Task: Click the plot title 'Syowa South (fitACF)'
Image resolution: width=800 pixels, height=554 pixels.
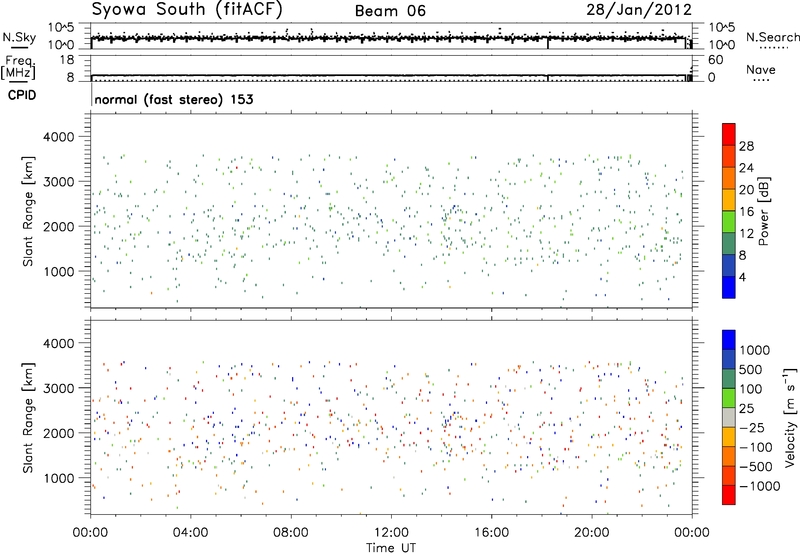Action: (187, 10)
